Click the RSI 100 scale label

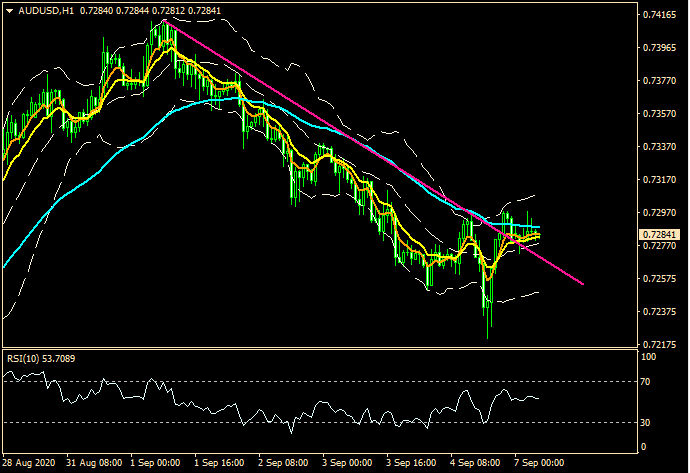pyautogui.click(x=648, y=356)
